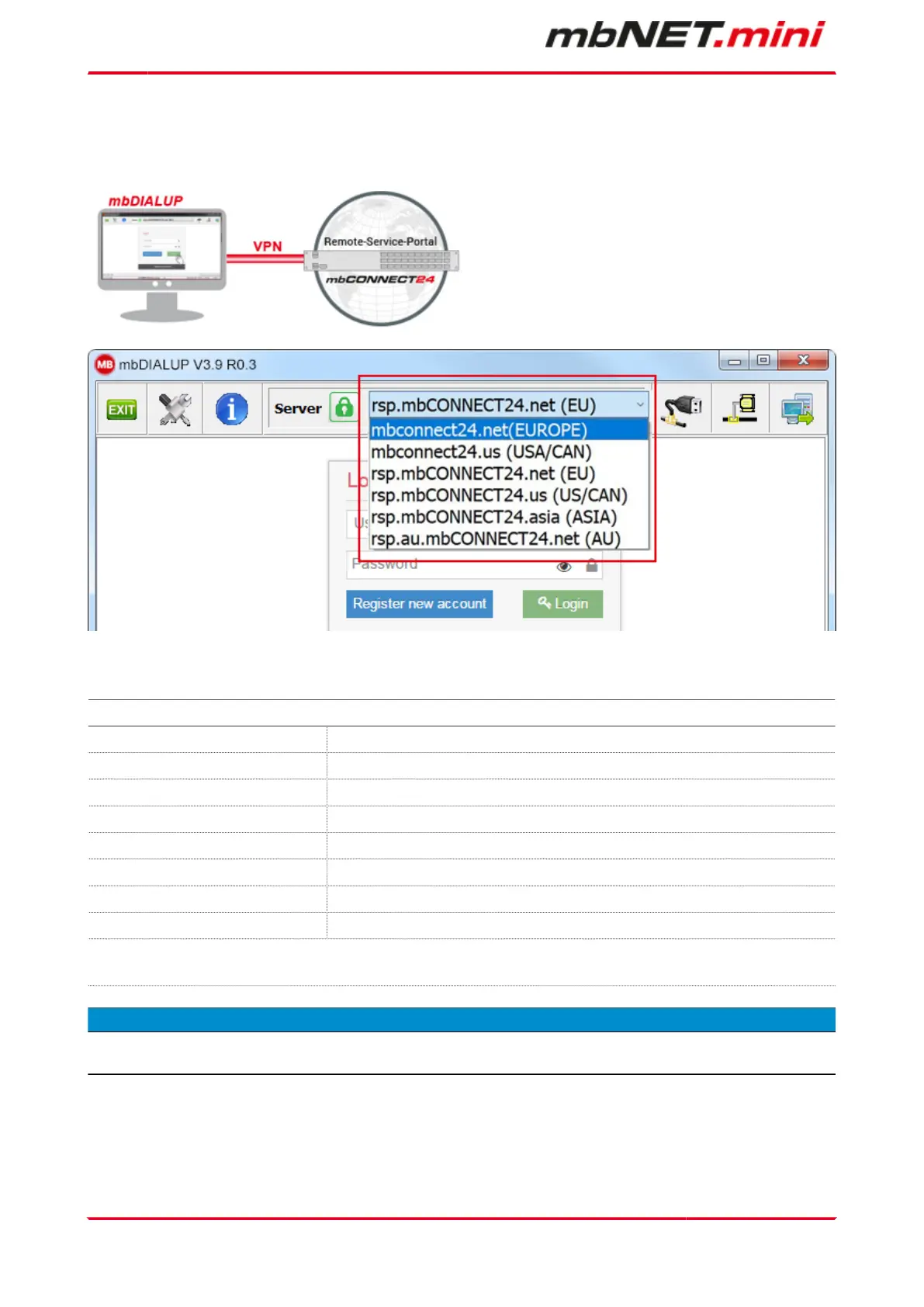Click the green padlock next to Server
Viewport: 924px width, 1307px height.
(x=344, y=407)
